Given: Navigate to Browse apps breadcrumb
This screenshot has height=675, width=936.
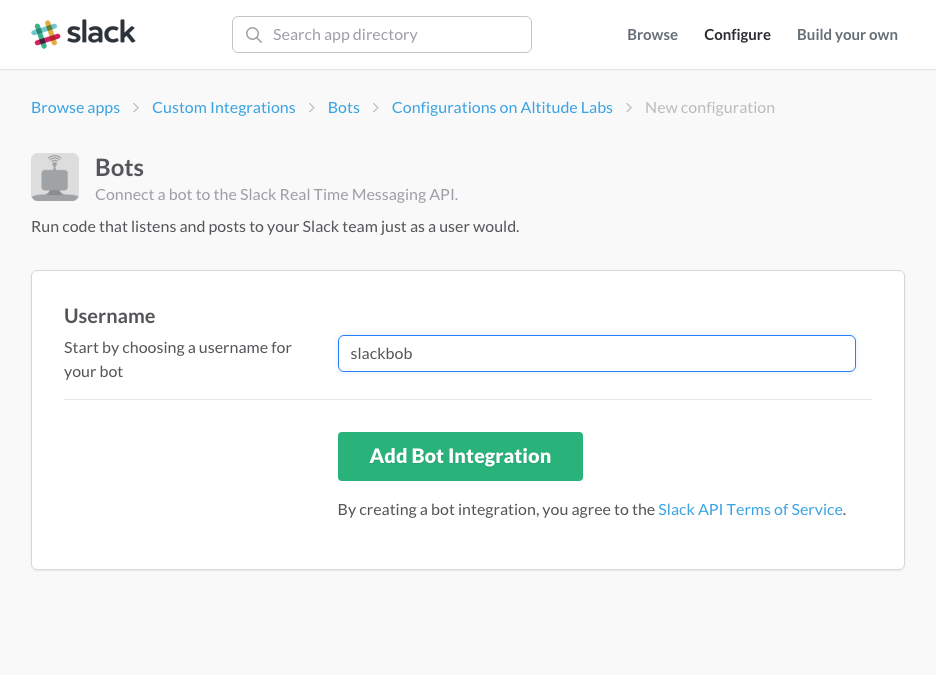Looking at the screenshot, I should pyautogui.click(x=75, y=108).
